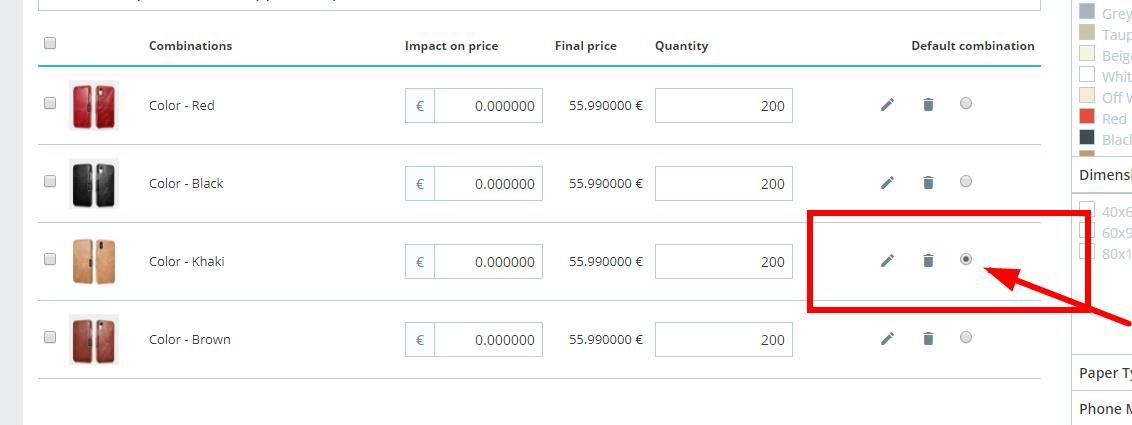Screen dimensions: 1132x425
Task: Expand the Paper Type attribute section
Action: (1104, 373)
